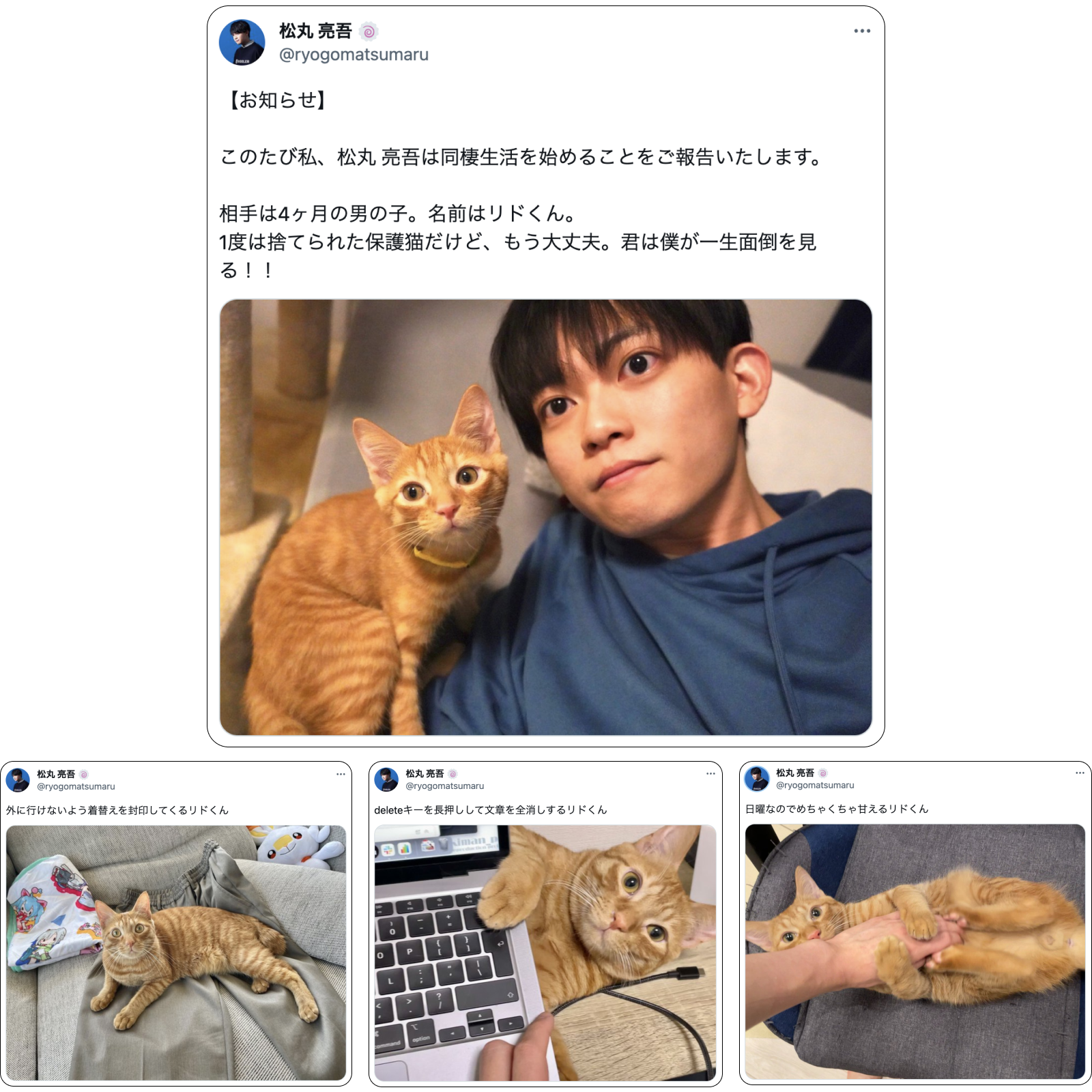1092x1092 pixels.
Task: Open the photo of cat lying on gray clothes
Action: (x=176, y=953)
